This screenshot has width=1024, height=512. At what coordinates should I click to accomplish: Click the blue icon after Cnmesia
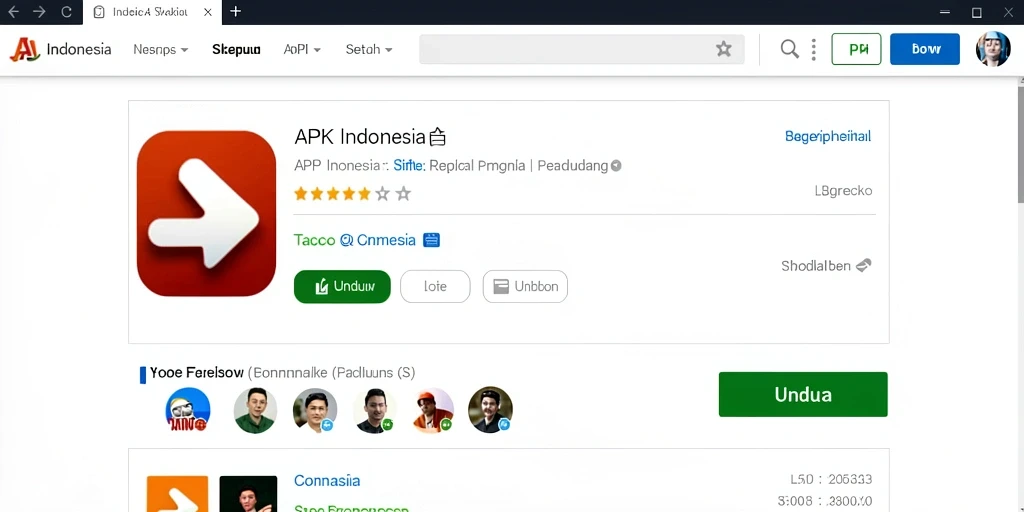432,240
